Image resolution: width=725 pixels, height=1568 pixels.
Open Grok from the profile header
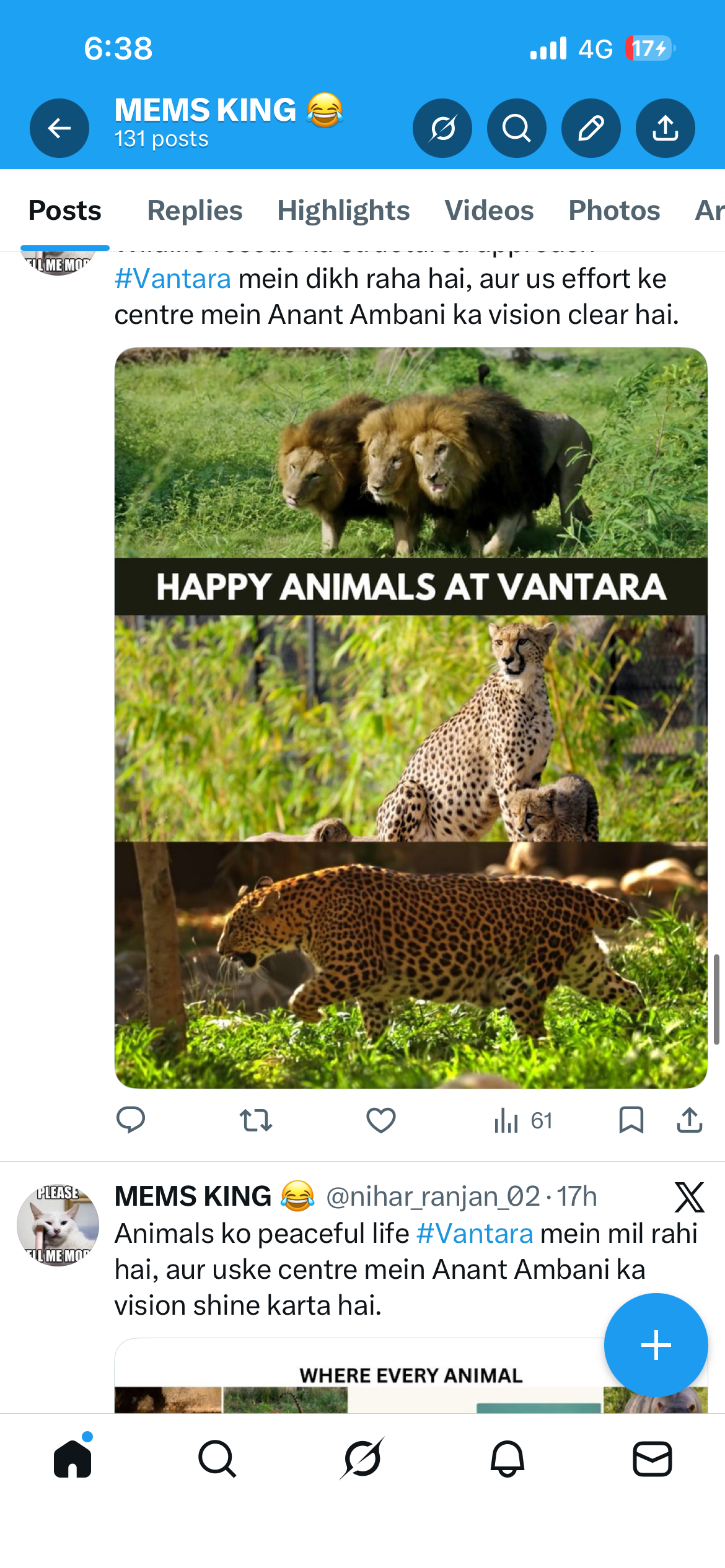click(x=442, y=128)
